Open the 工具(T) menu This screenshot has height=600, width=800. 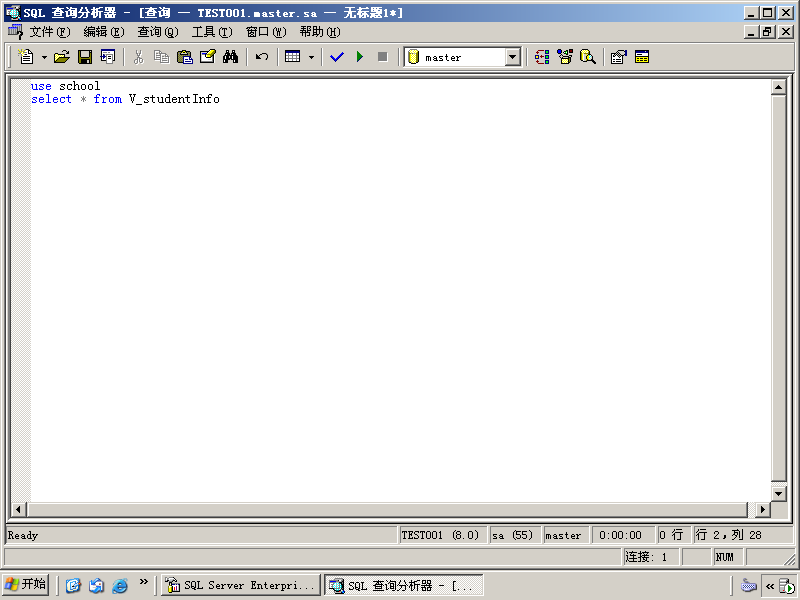(212, 32)
